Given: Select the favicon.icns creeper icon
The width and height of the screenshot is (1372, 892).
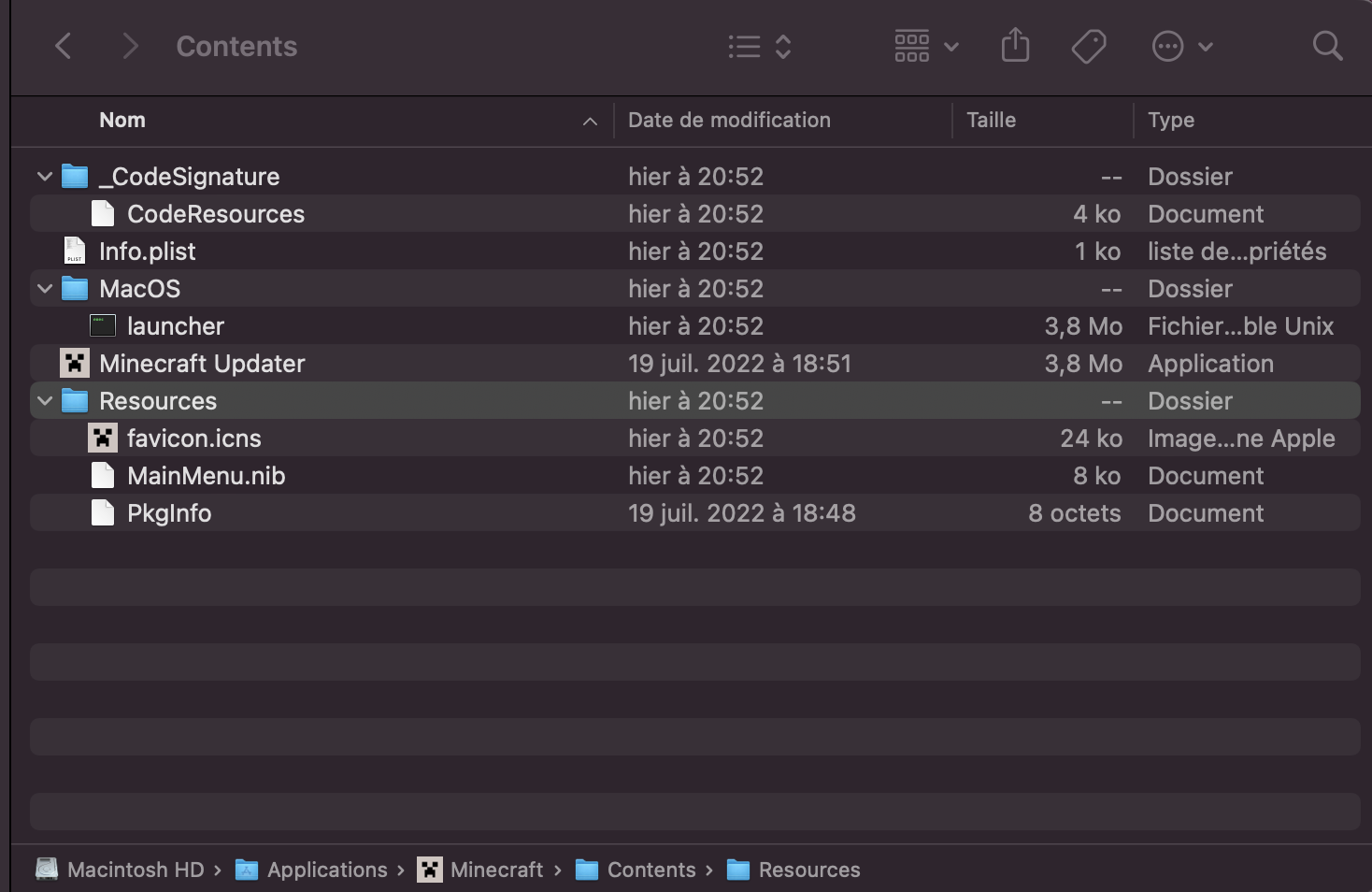Looking at the screenshot, I should [103, 438].
